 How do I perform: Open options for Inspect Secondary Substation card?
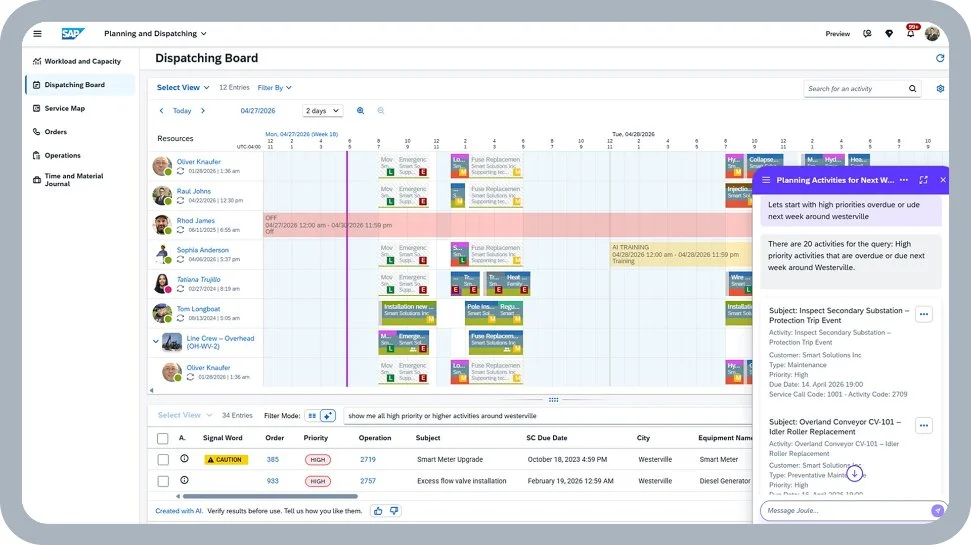point(923,315)
